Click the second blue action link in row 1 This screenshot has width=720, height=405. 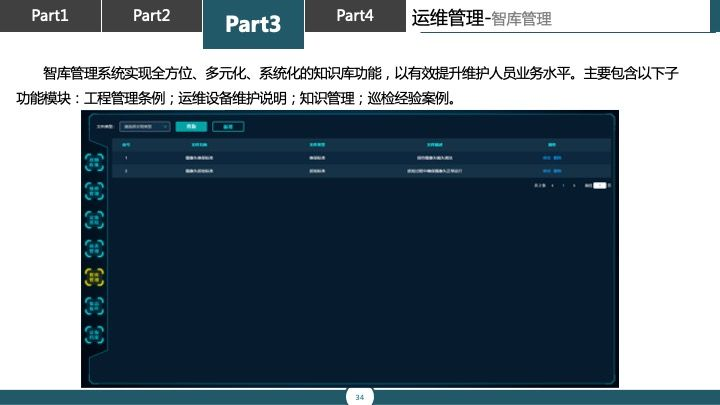pyautogui.click(x=557, y=158)
